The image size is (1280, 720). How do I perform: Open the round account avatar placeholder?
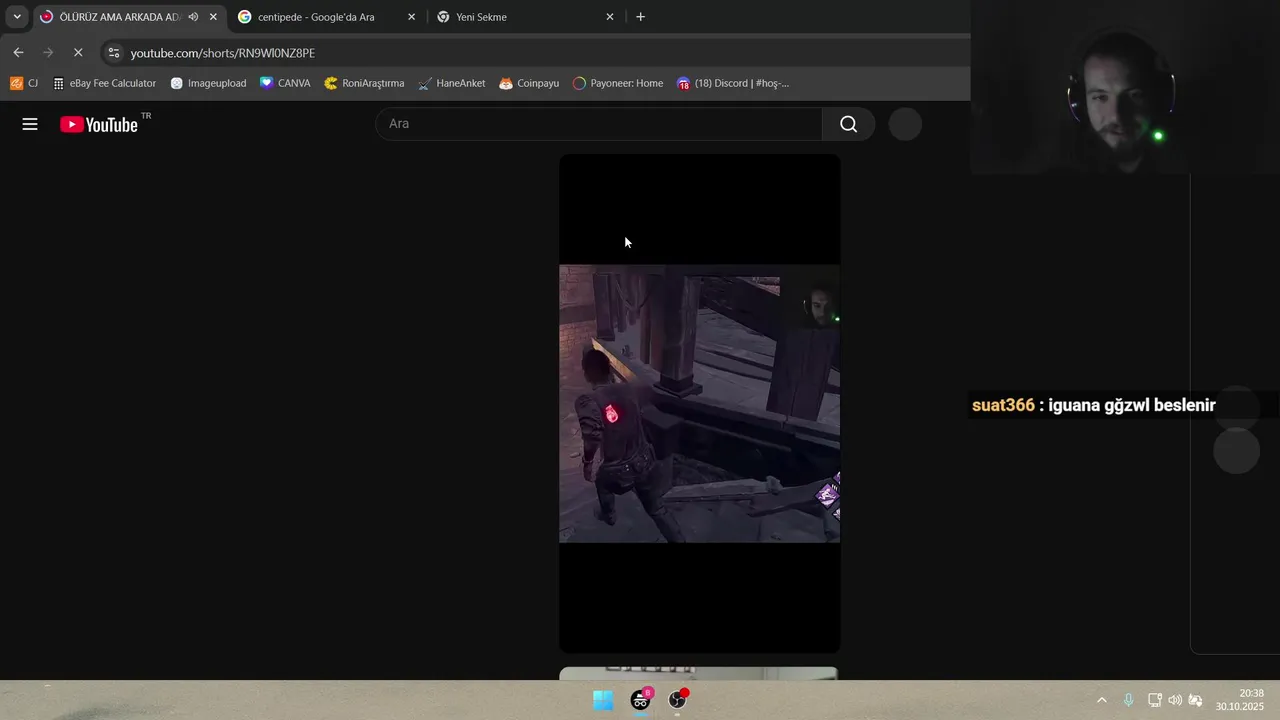click(905, 124)
